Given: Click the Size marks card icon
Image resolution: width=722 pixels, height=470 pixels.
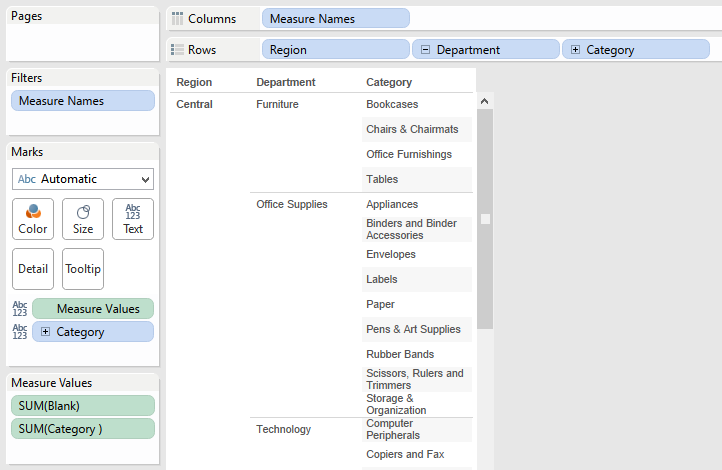Looking at the screenshot, I should point(83,218).
